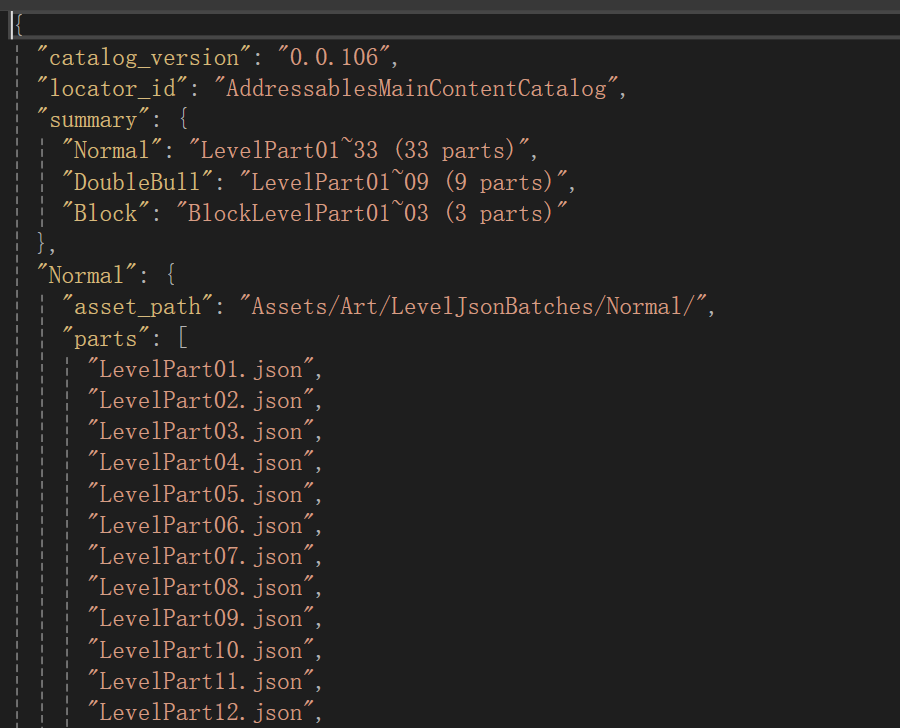Click the "Normal" object key opening a brace
900x728 pixels.
click(x=87, y=275)
